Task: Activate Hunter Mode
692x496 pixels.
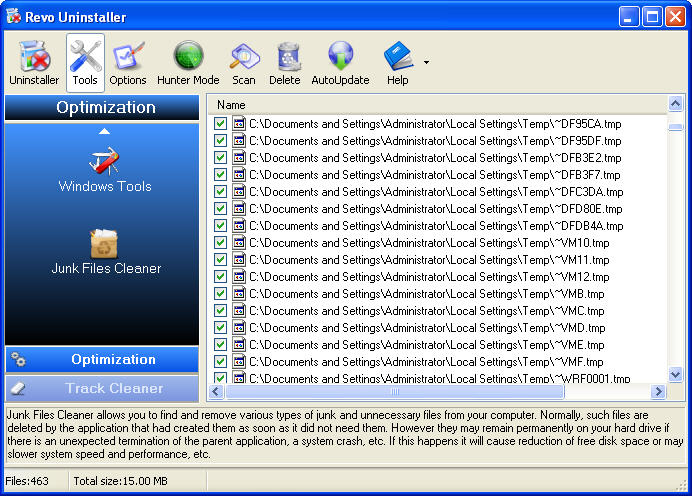Action: (x=188, y=63)
